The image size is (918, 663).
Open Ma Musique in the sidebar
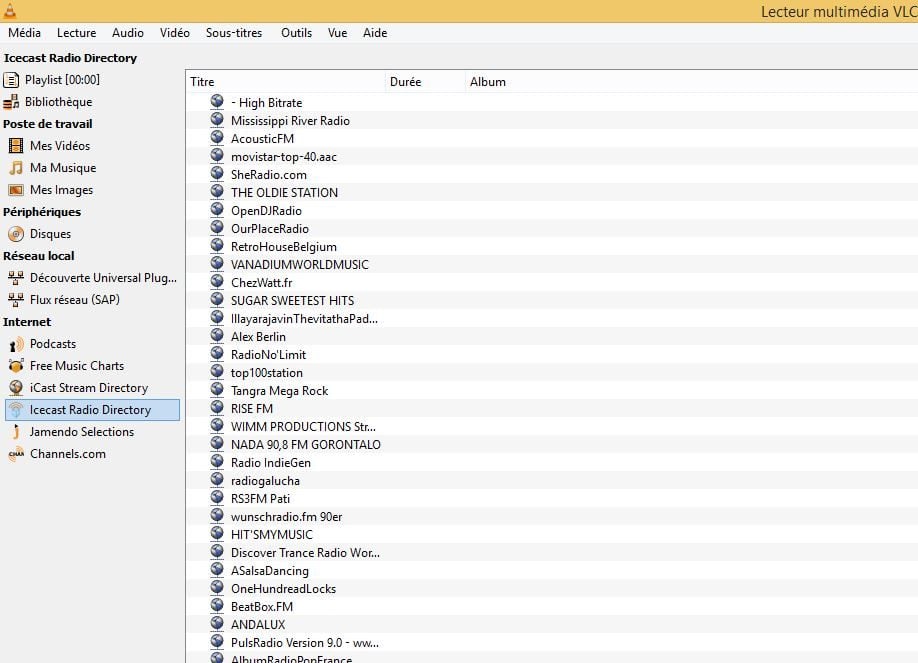[63, 168]
